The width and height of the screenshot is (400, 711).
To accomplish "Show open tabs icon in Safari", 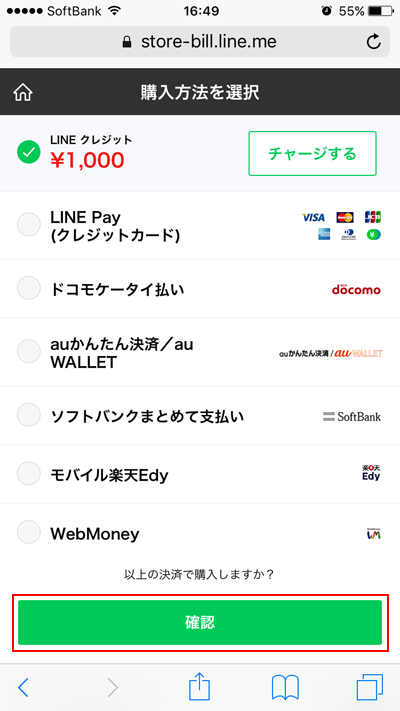I will 370,687.
